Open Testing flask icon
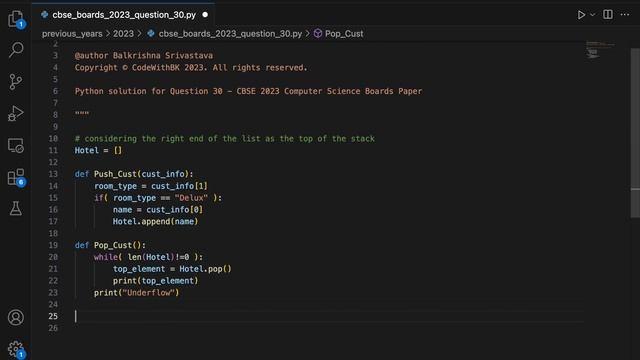The height and width of the screenshot is (360, 640). [x=16, y=209]
